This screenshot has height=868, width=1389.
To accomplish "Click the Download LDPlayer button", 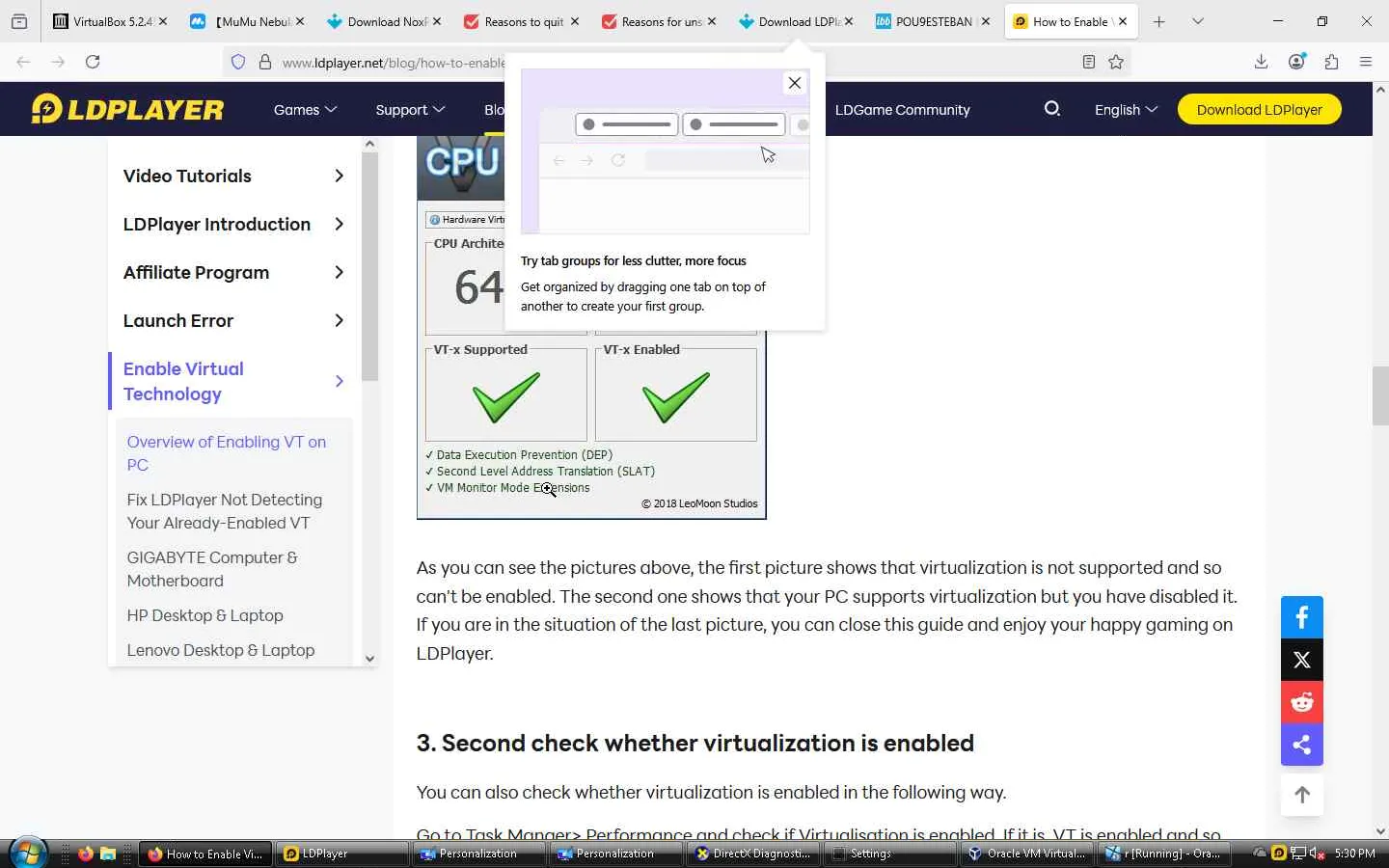I will [1260, 109].
